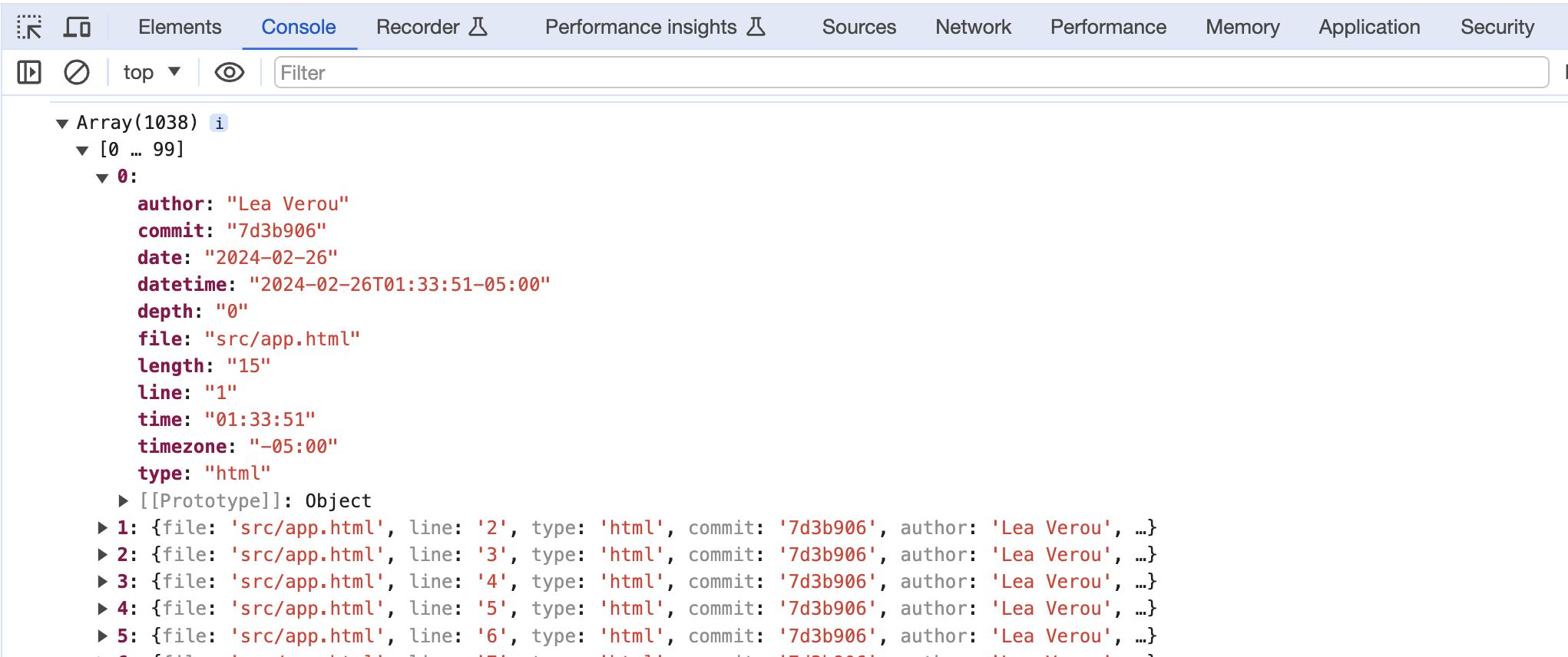1568x657 pixels.
Task: Open the Security tab
Action: click(1497, 27)
